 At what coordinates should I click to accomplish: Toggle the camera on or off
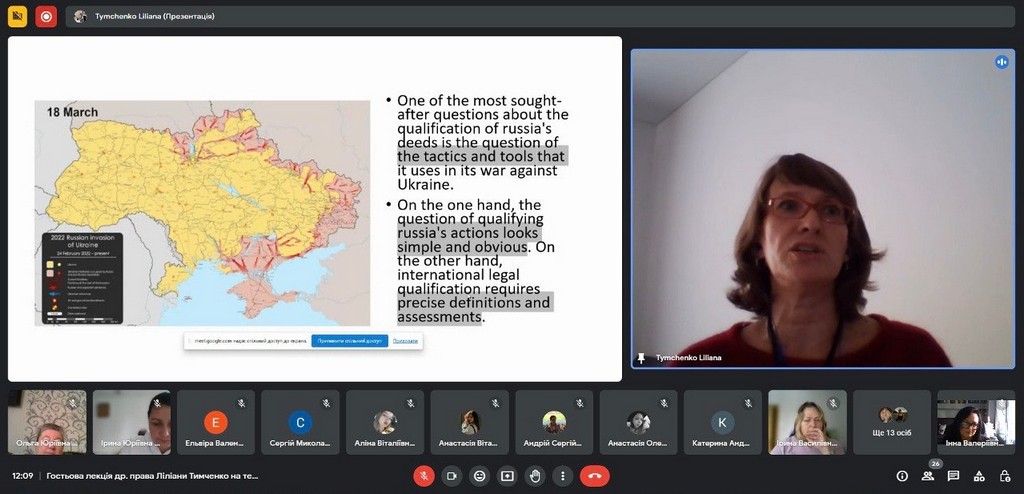452,476
